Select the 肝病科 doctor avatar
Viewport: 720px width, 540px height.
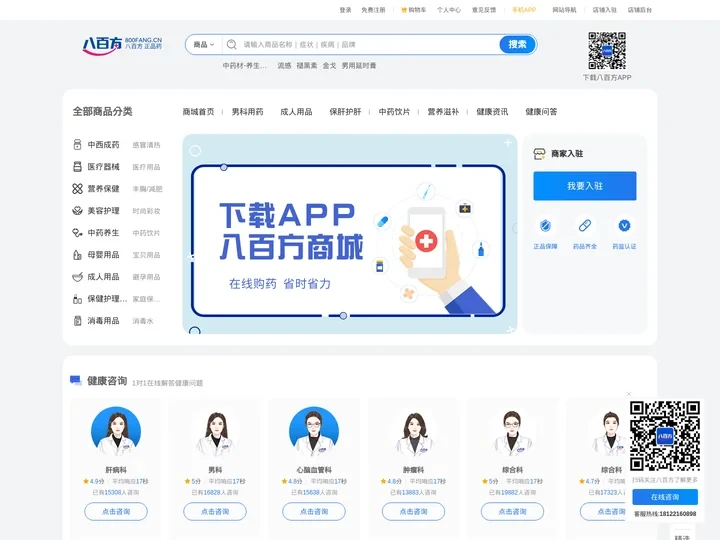tap(116, 432)
